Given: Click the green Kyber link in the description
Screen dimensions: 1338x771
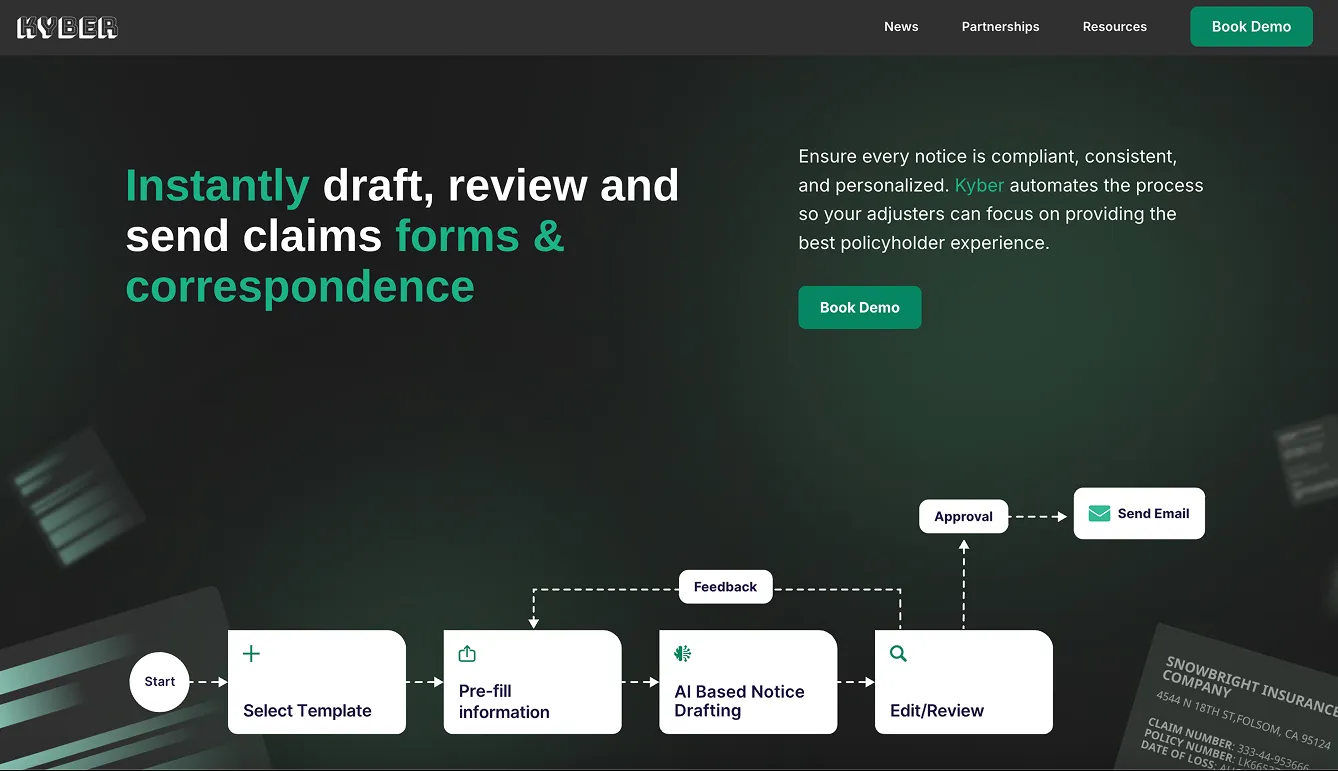Looking at the screenshot, I should 979,185.
